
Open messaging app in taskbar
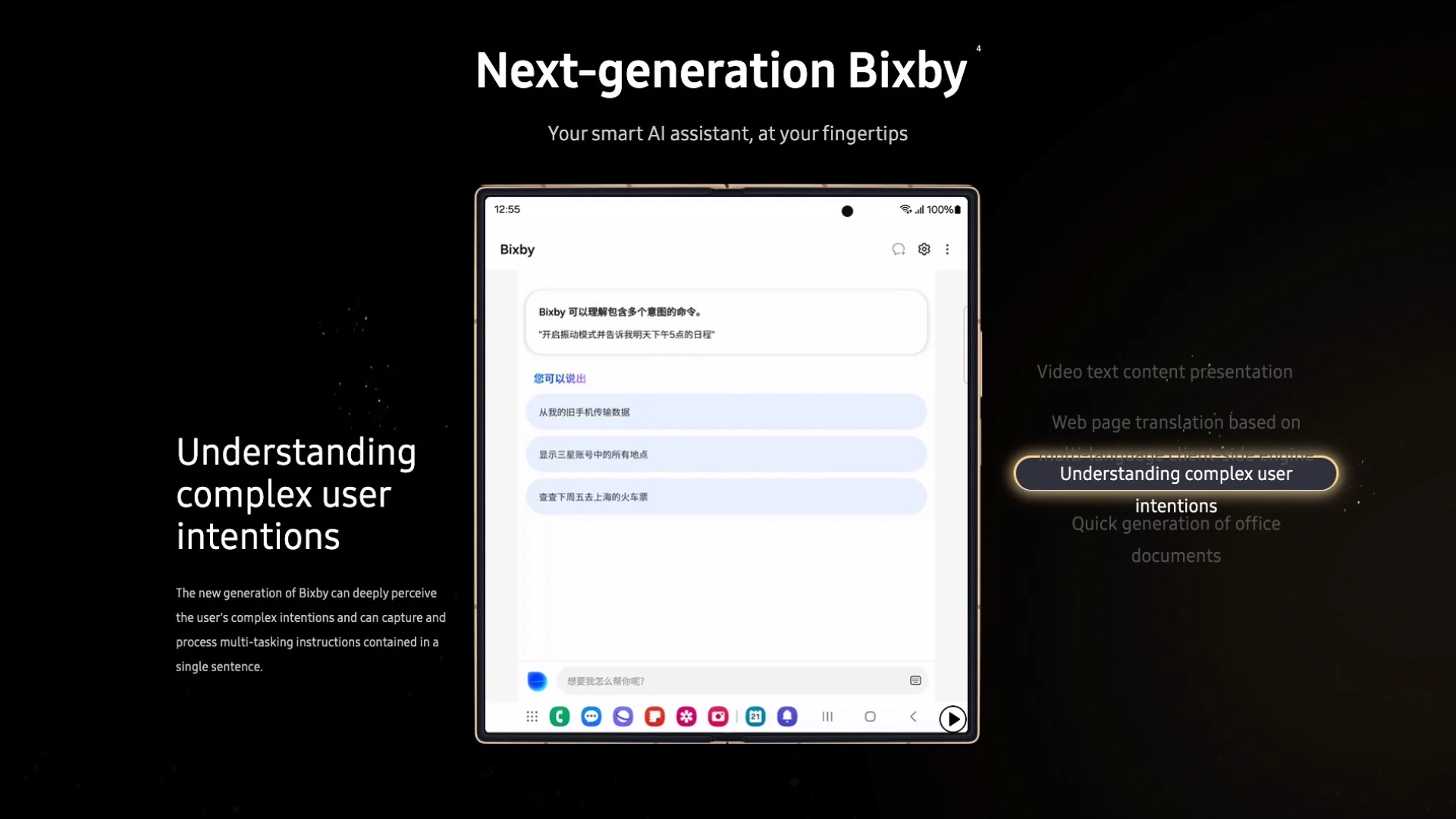pos(592,718)
